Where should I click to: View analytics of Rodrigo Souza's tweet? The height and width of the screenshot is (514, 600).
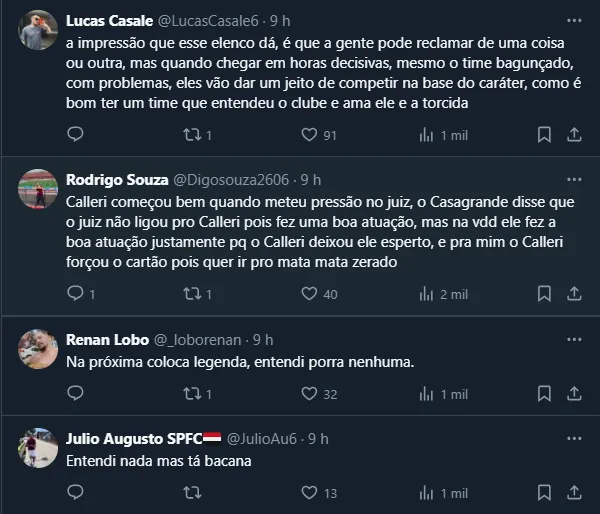[425, 294]
